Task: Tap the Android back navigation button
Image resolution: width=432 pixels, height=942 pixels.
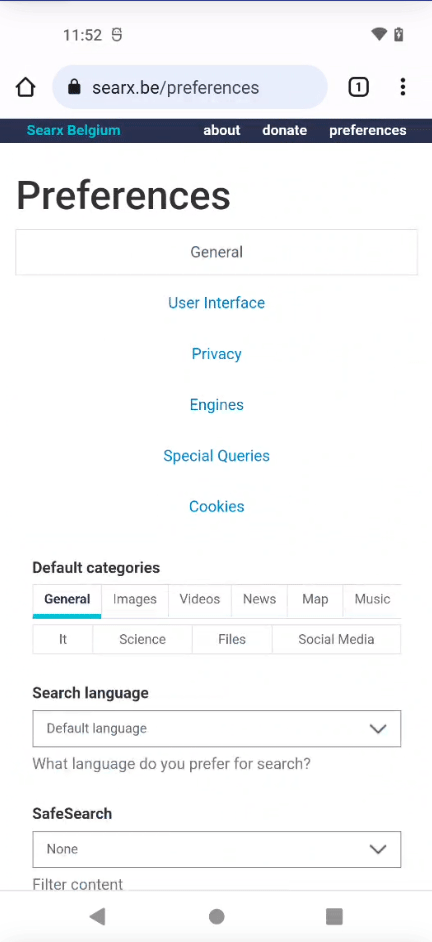Action: click(x=97, y=916)
